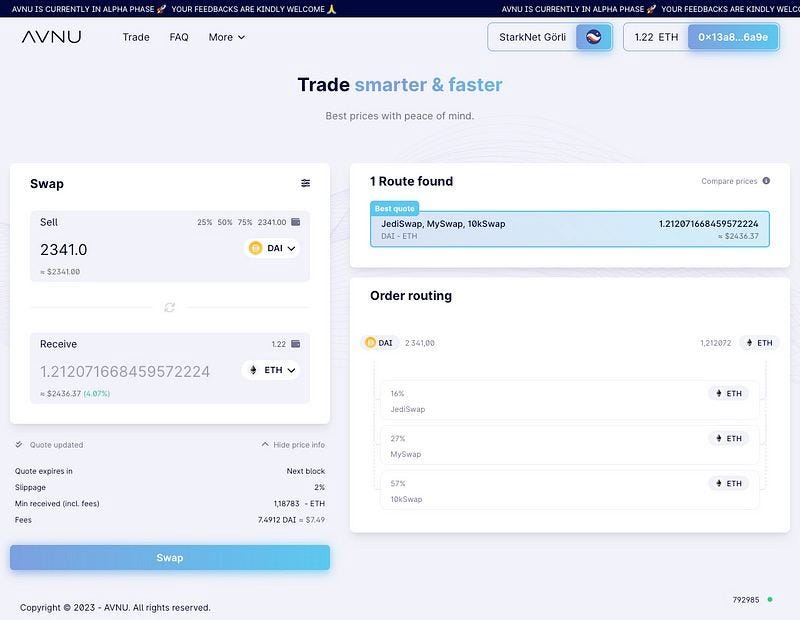Click Min received 1,18783 ETH value
The height and width of the screenshot is (620, 800).
pyautogui.click(x=299, y=504)
